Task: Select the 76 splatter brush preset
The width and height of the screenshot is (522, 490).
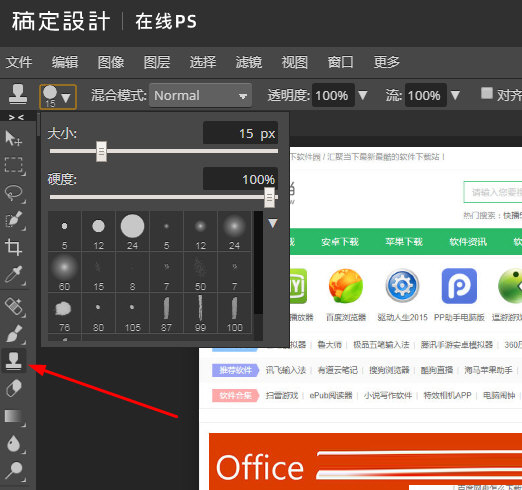Action: coord(65,313)
